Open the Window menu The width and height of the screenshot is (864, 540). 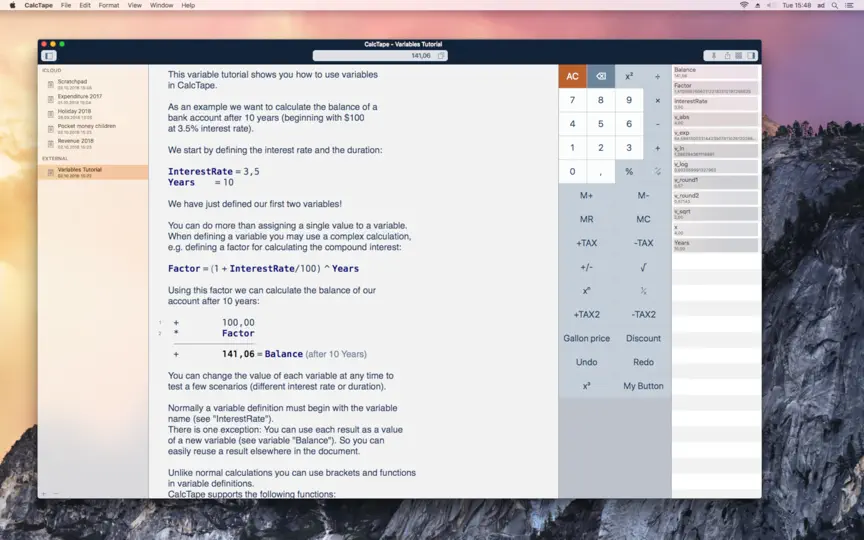click(161, 5)
